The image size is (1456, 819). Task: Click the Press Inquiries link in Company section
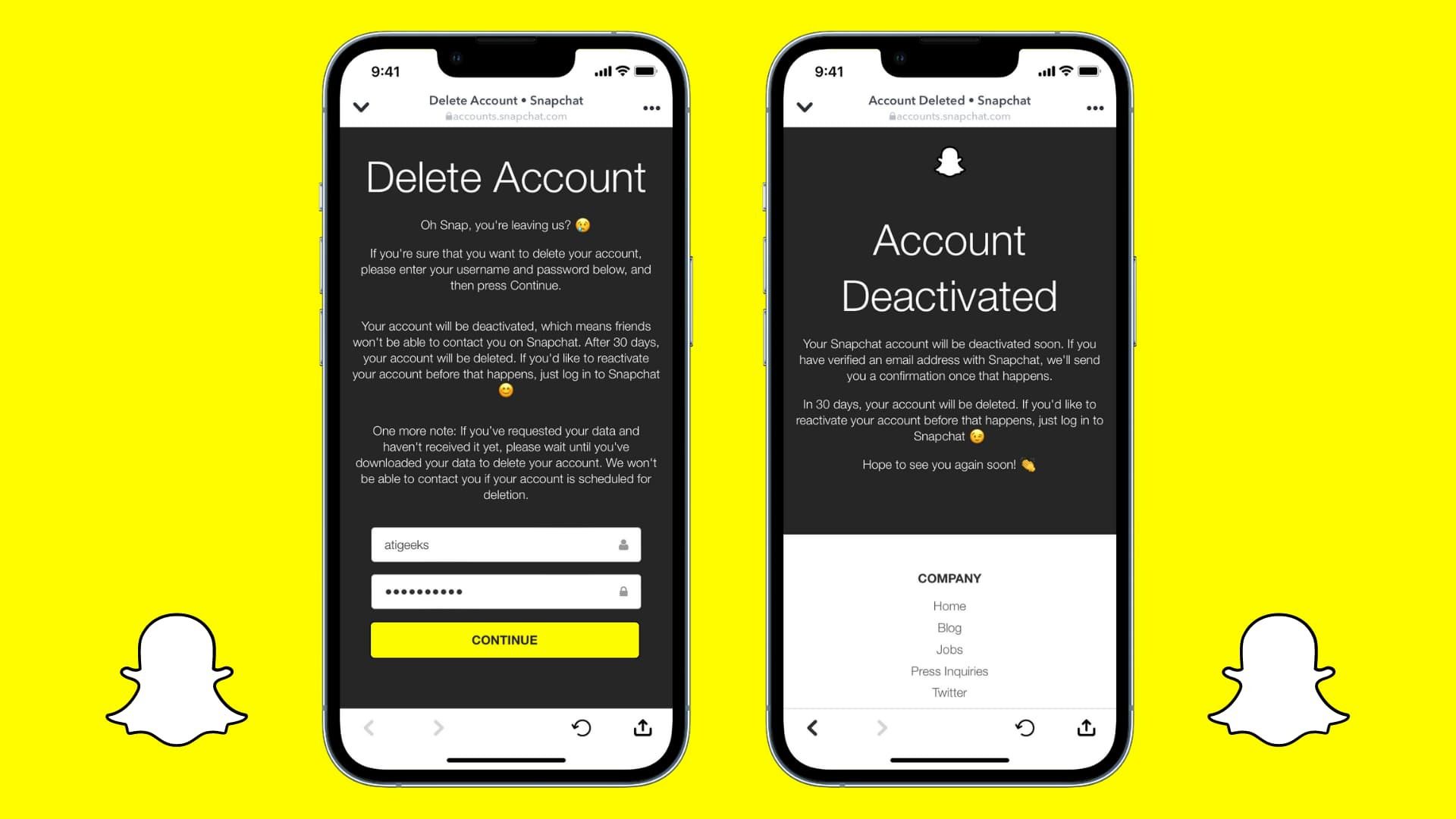[x=948, y=671]
